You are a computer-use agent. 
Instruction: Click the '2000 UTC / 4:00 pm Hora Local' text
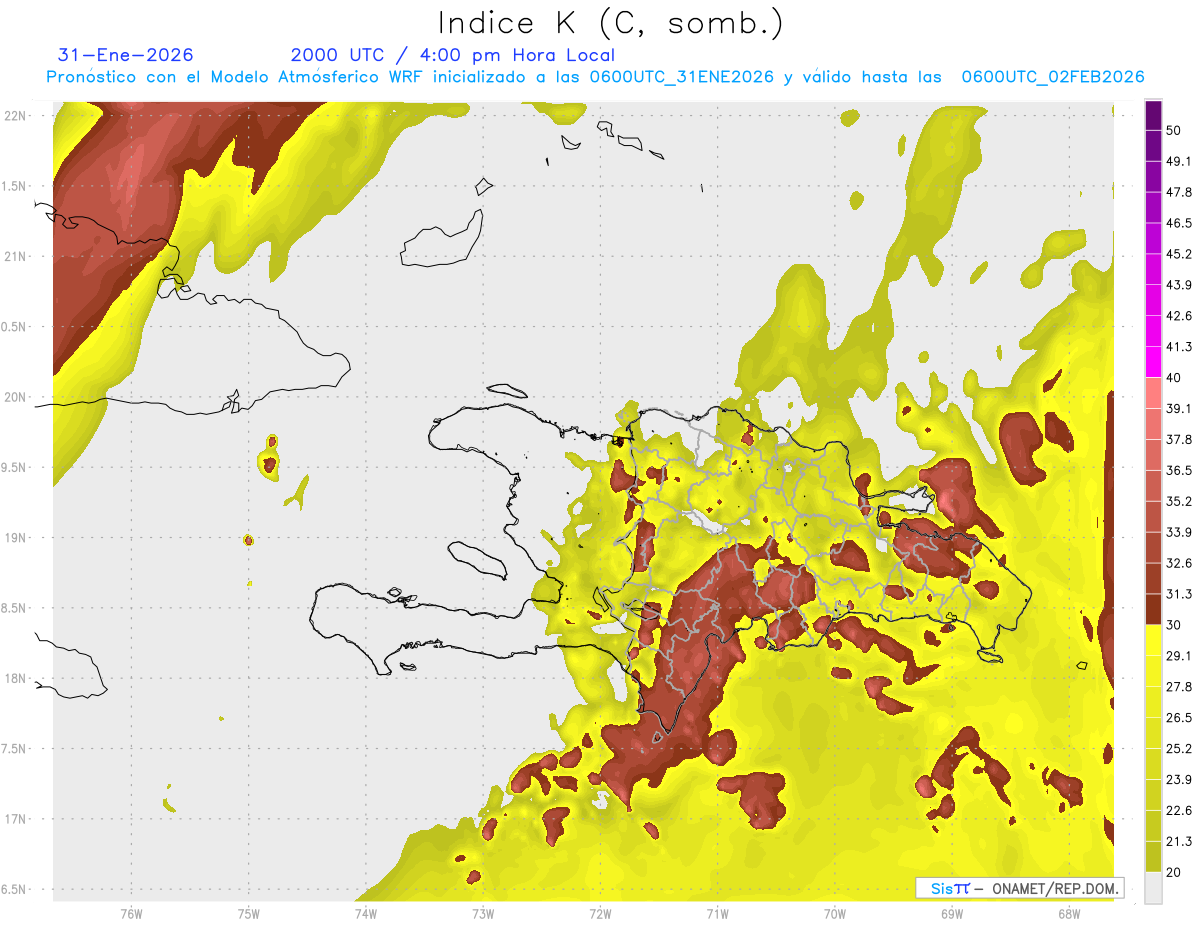tap(453, 55)
